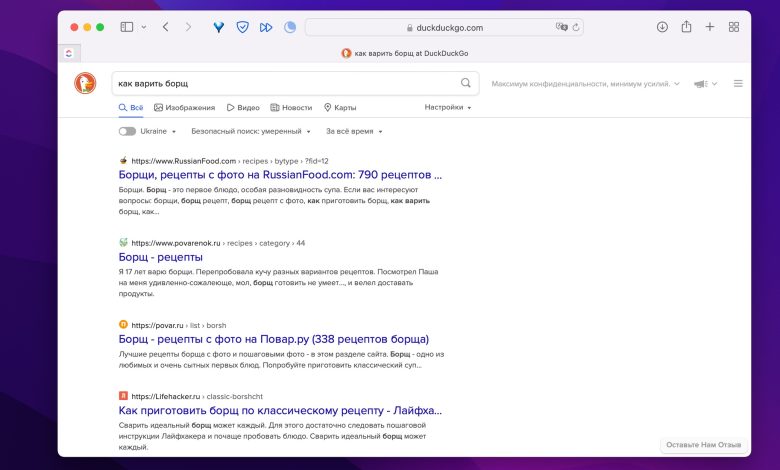
Task: Open the Safari downloads icon
Action: 662,27
